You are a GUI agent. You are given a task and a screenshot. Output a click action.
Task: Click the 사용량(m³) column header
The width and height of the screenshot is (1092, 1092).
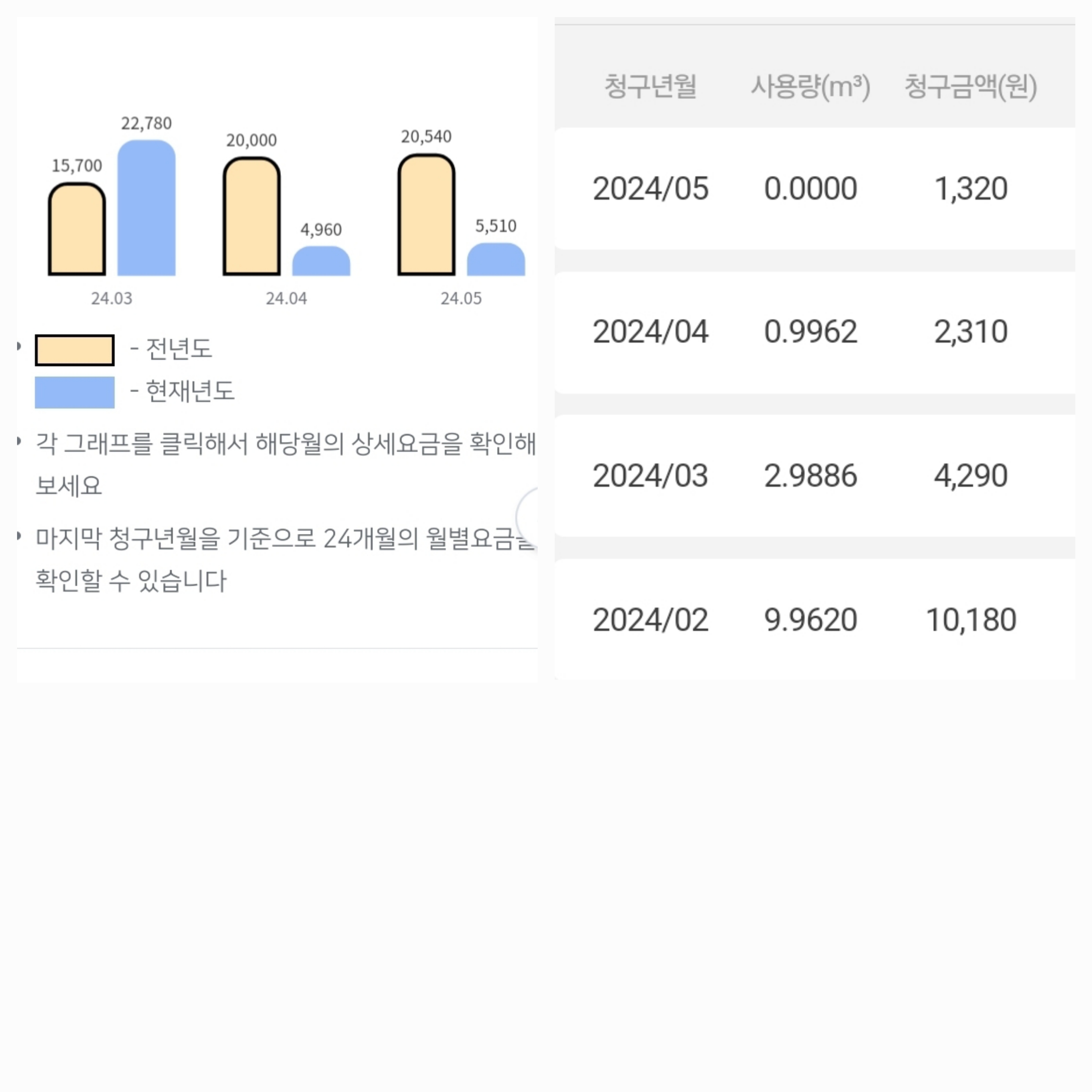[810, 86]
